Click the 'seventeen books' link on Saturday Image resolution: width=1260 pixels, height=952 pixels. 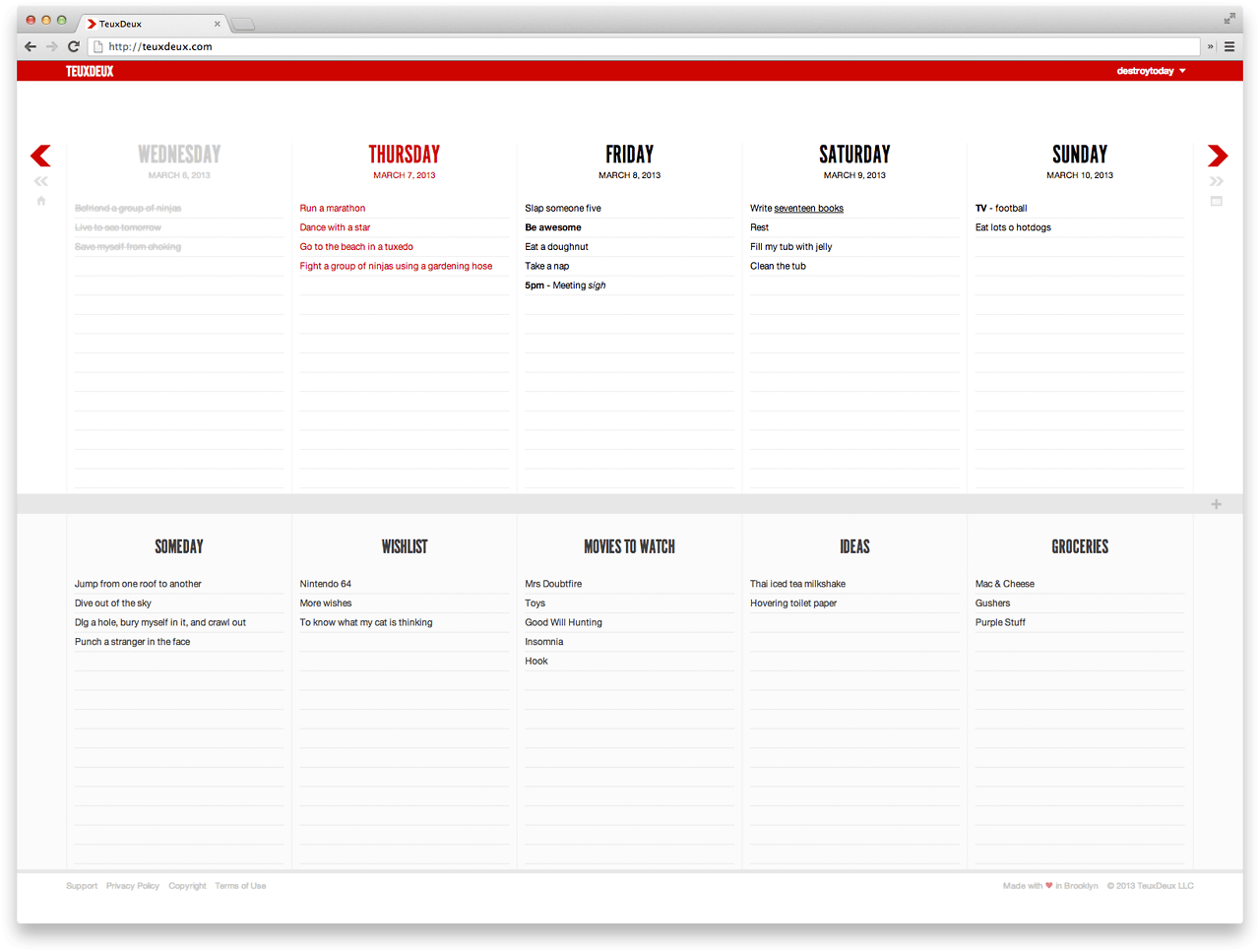[x=808, y=208]
